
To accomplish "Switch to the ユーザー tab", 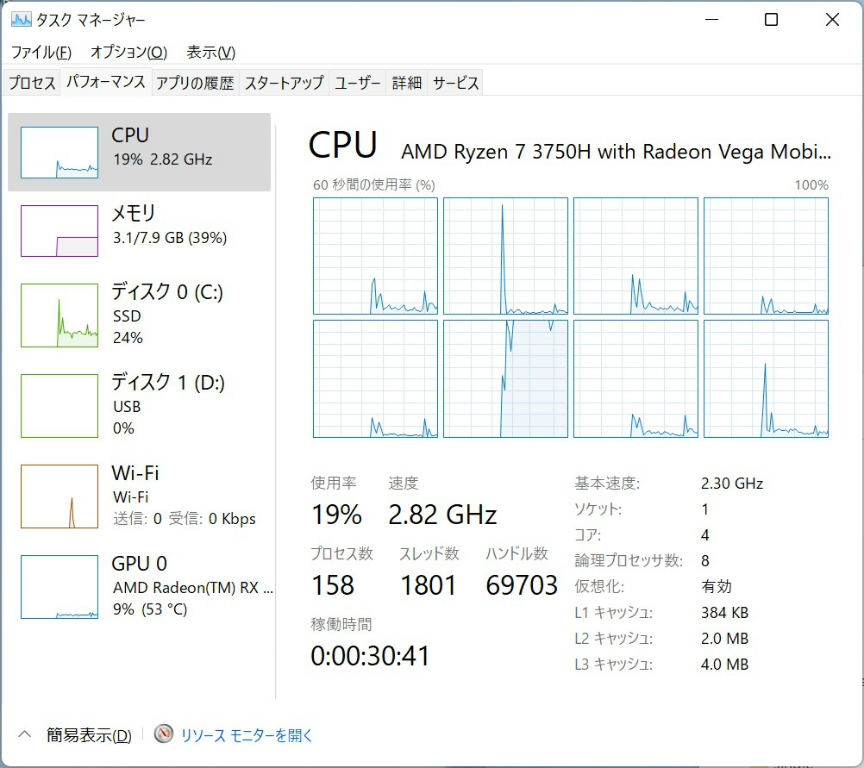I will [358, 83].
